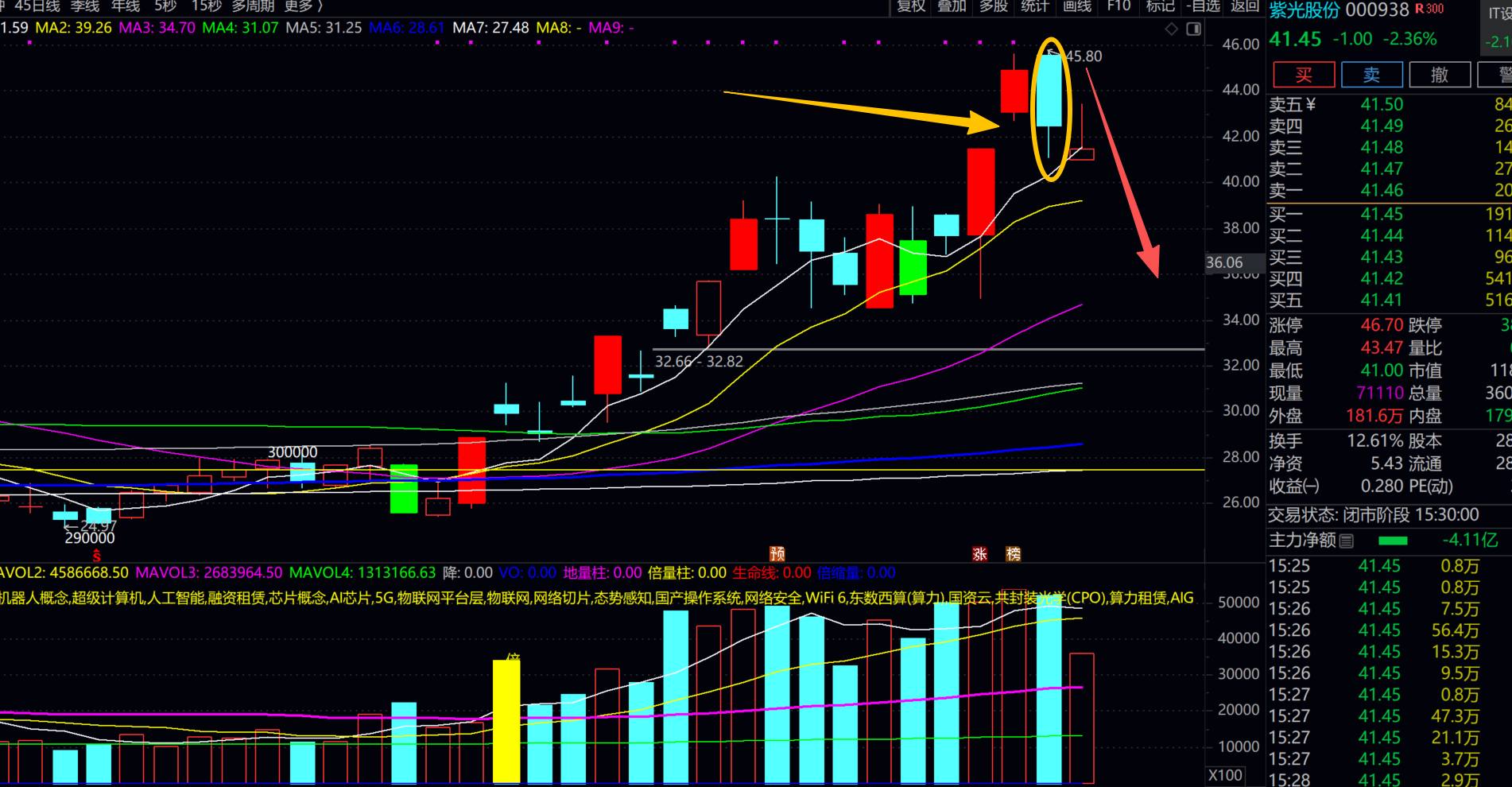Click the 涨 marker icon below chart

pyautogui.click(x=979, y=554)
